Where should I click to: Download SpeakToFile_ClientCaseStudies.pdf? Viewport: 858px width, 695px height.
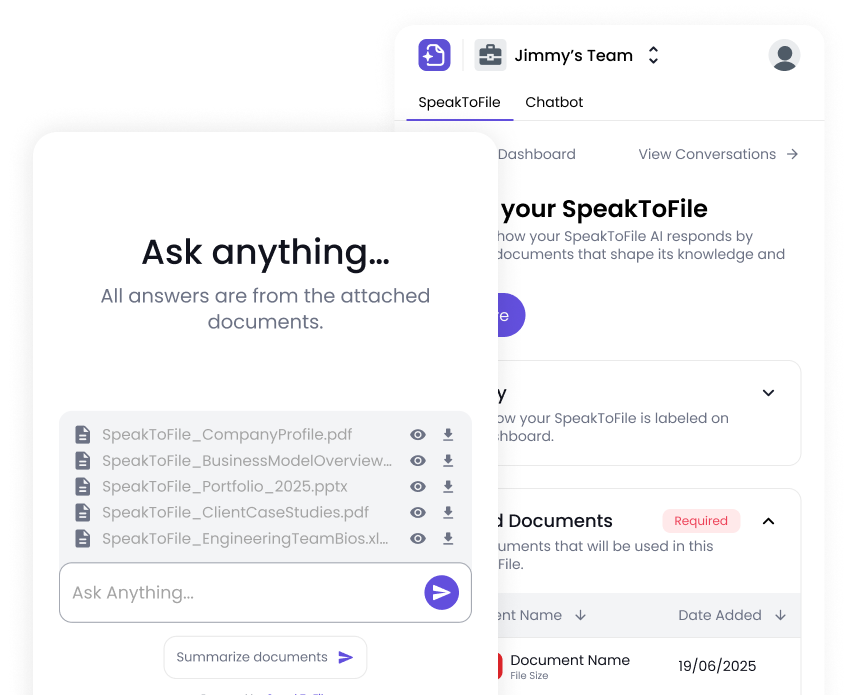click(448, 512)
